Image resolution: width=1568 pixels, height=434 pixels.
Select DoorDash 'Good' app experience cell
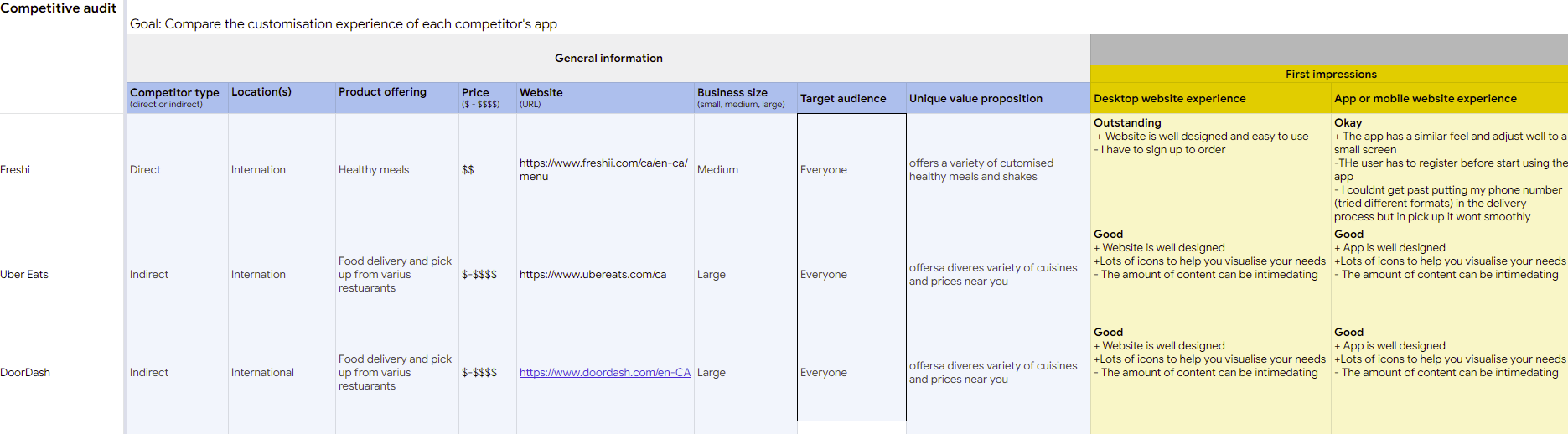pos(1450,372)
